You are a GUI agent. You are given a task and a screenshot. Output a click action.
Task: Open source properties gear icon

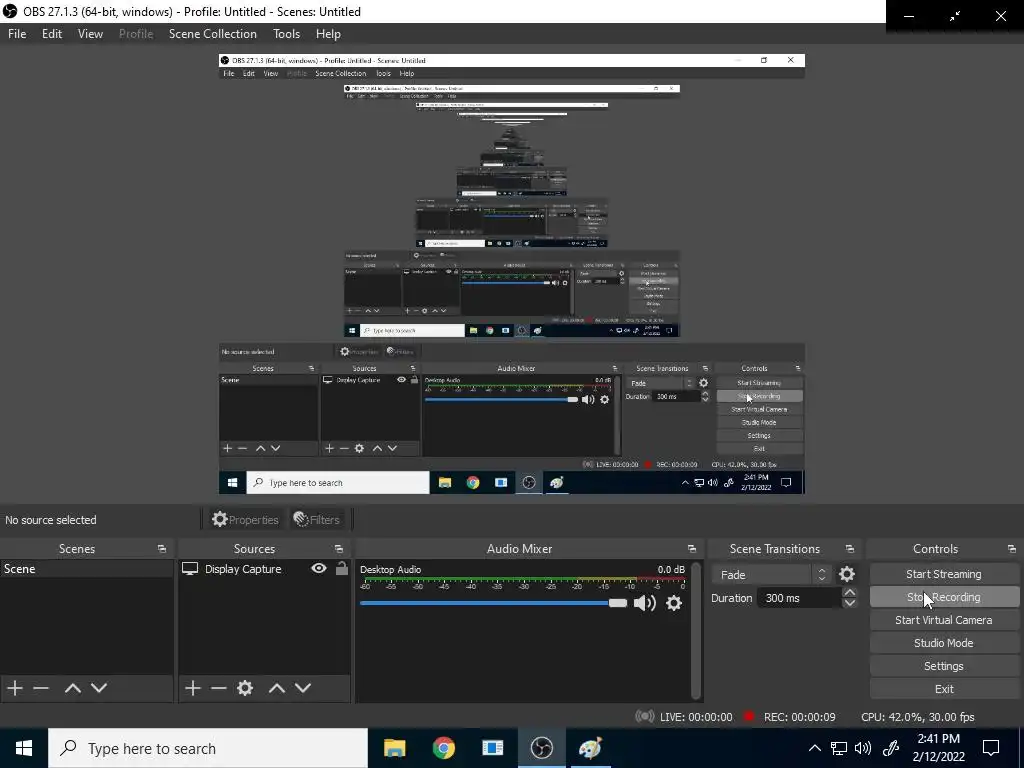[245, 688]
